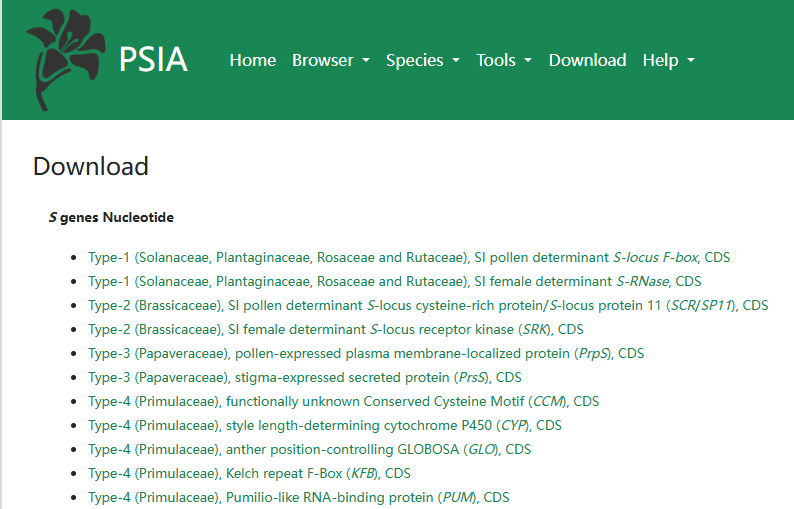Open the Type-3 PrpS CDS link
Viewport: 794px width, 509px height.
pos(365,353)
